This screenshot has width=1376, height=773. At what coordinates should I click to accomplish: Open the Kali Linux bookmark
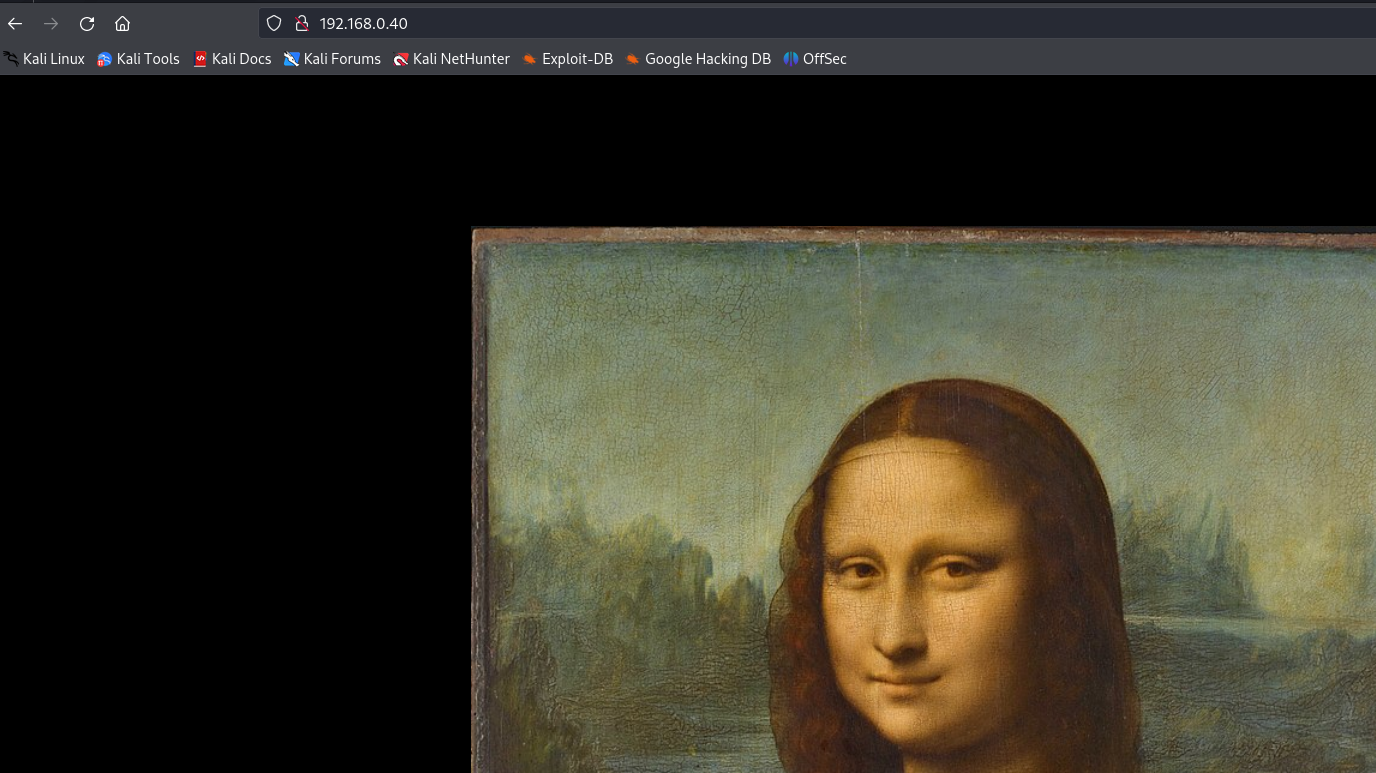[44, 59]
